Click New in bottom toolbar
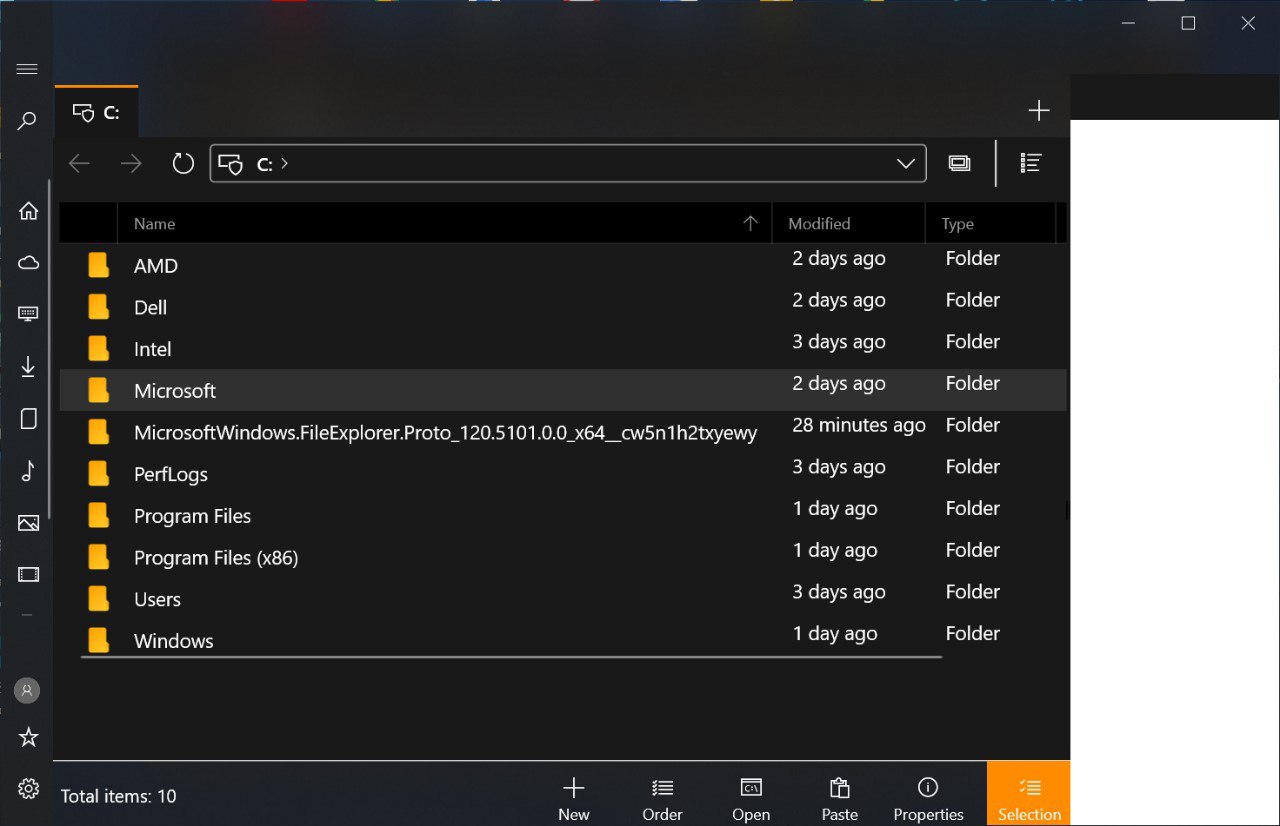The image size is (1280, 826). point(574,798)
